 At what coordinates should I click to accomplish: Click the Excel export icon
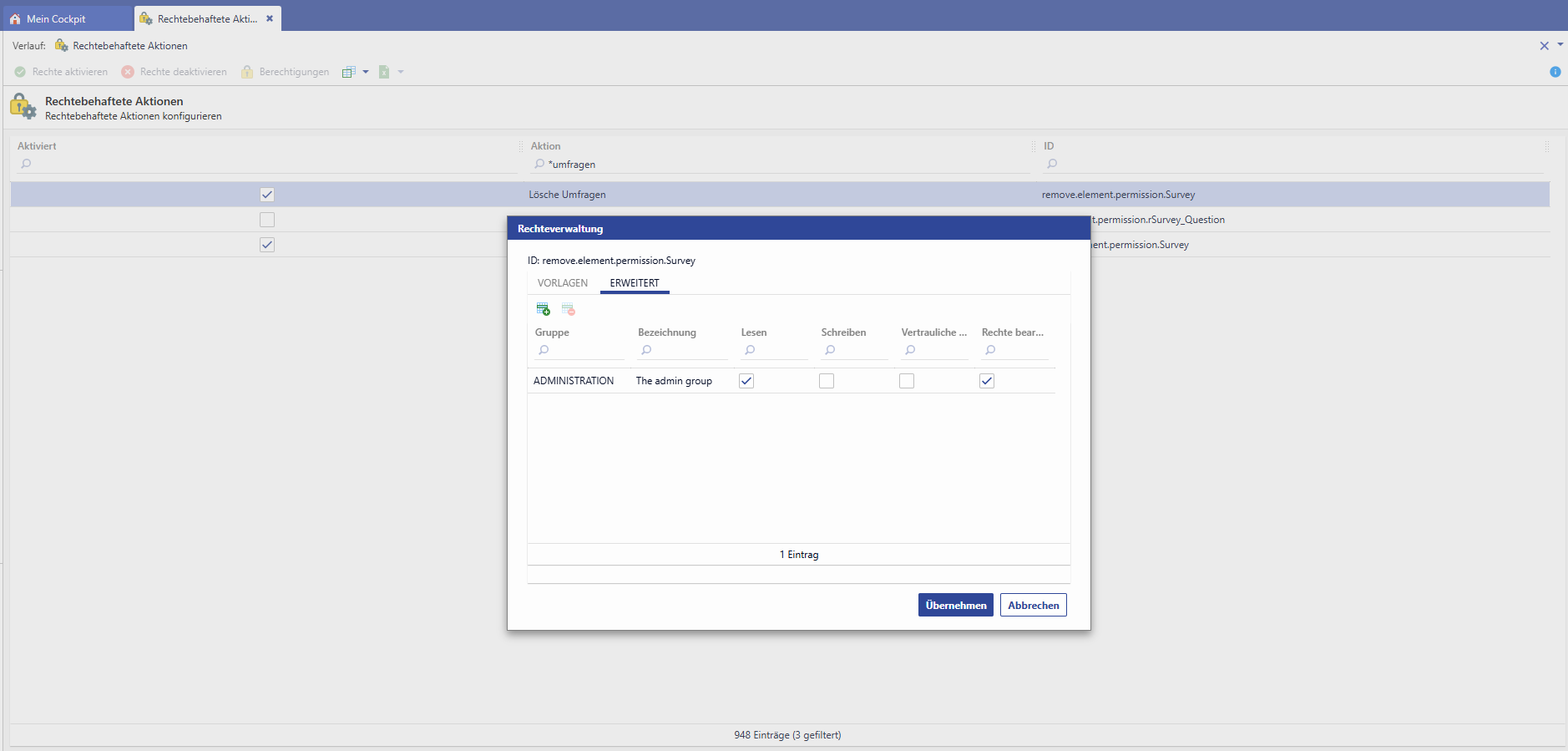(x=384, y=72)
